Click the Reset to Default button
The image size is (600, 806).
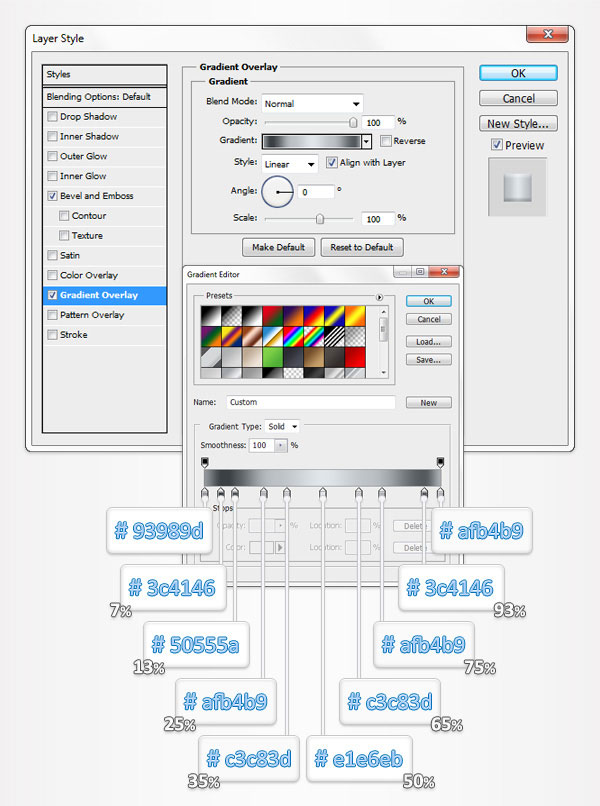362,247
